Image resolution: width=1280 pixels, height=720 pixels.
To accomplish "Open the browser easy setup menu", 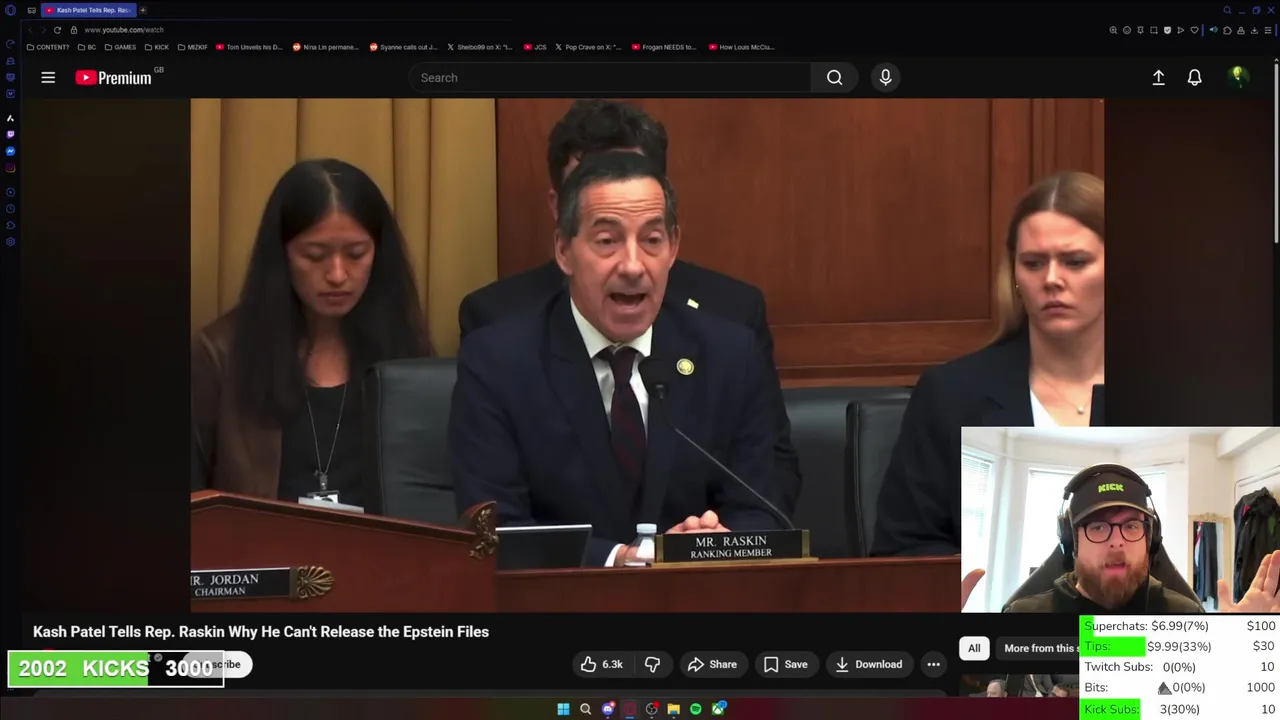I will click(x=1268, y=30).
